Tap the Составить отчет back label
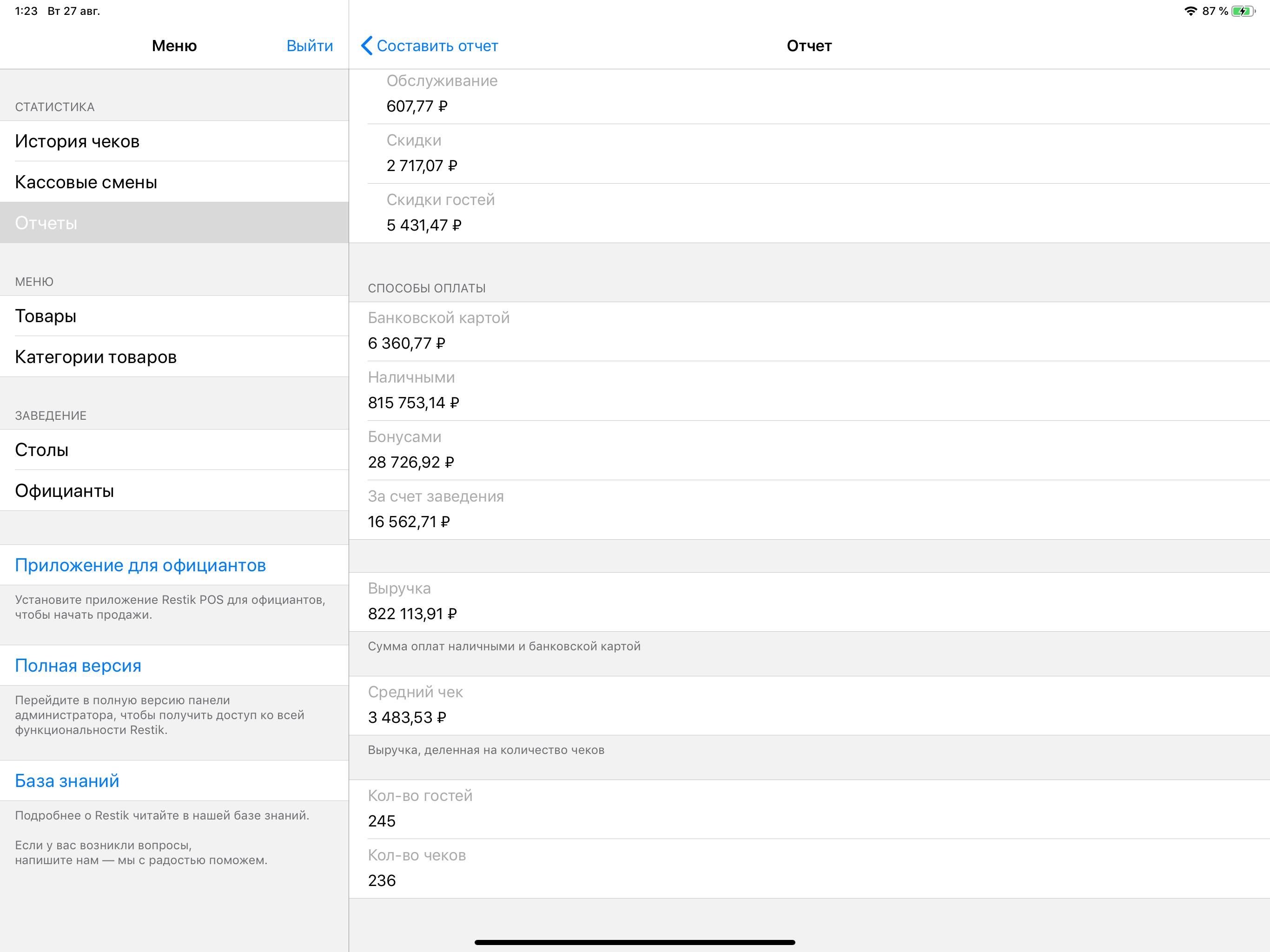The image size is (1270, 952). 437,46
